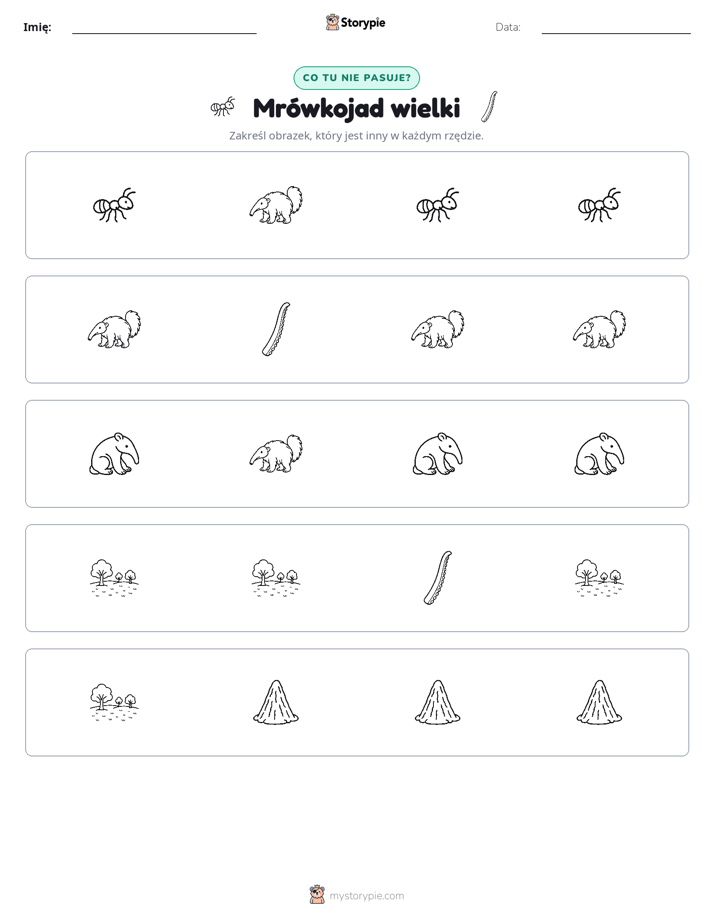Click the Storypie logo at the top

coord(356,22)
